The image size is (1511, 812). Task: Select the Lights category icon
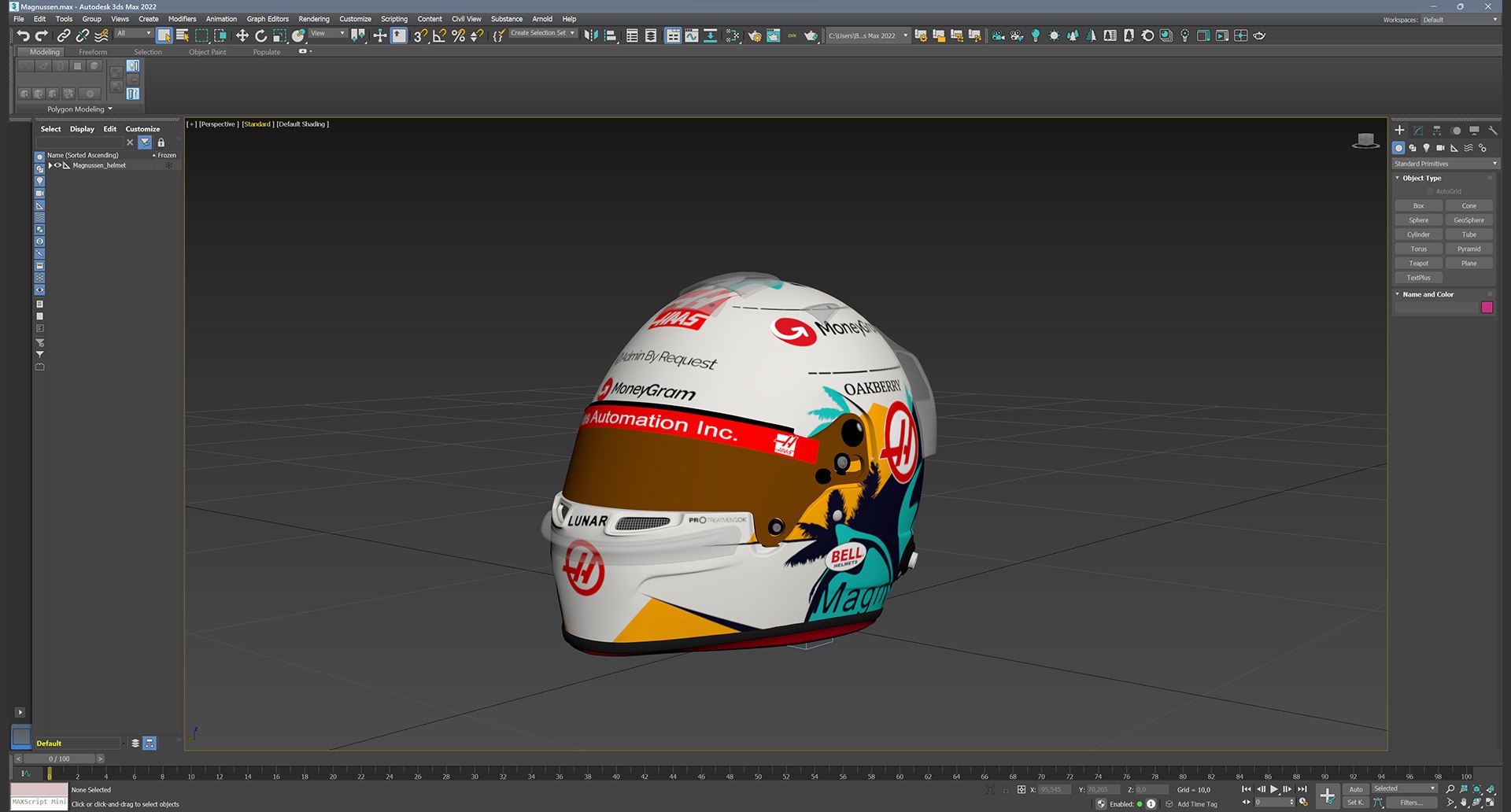1426,148
